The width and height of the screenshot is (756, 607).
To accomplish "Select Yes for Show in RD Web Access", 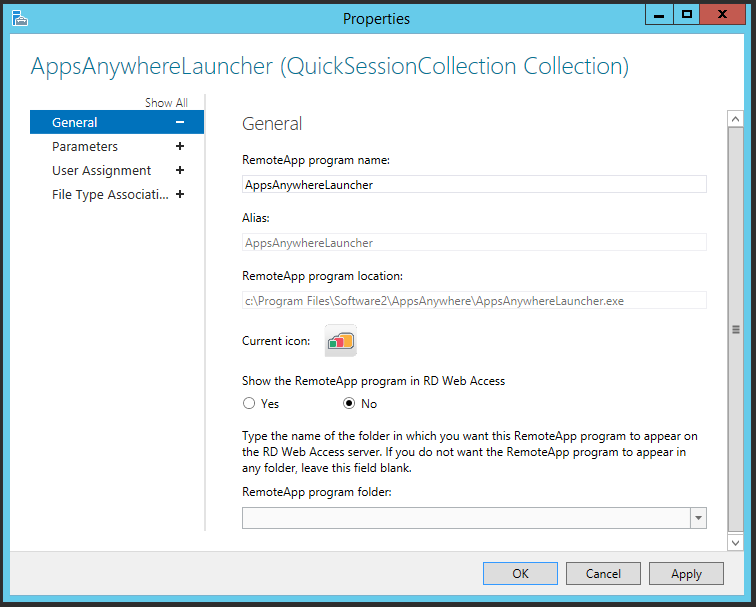I will [249, 404].
